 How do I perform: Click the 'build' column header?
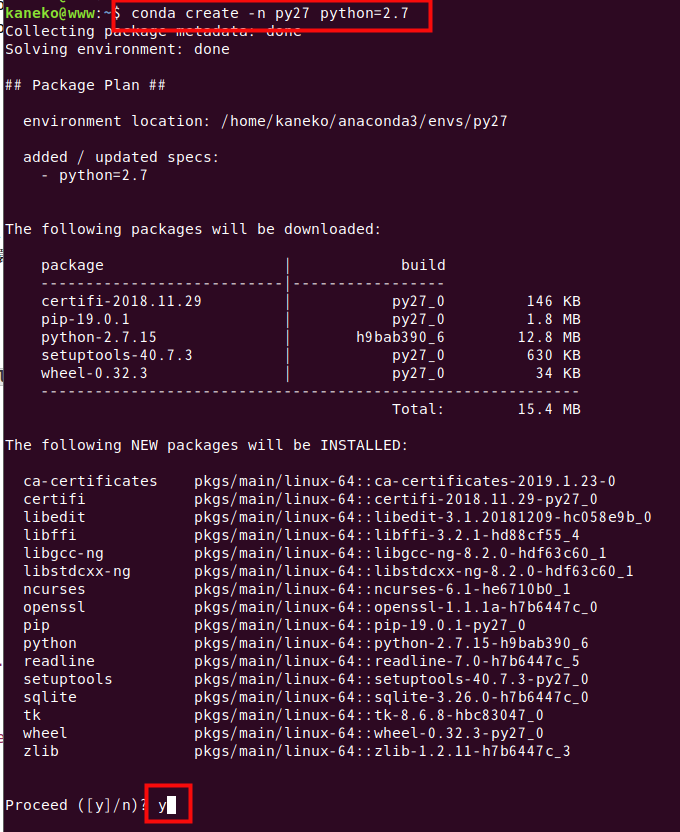423,265
